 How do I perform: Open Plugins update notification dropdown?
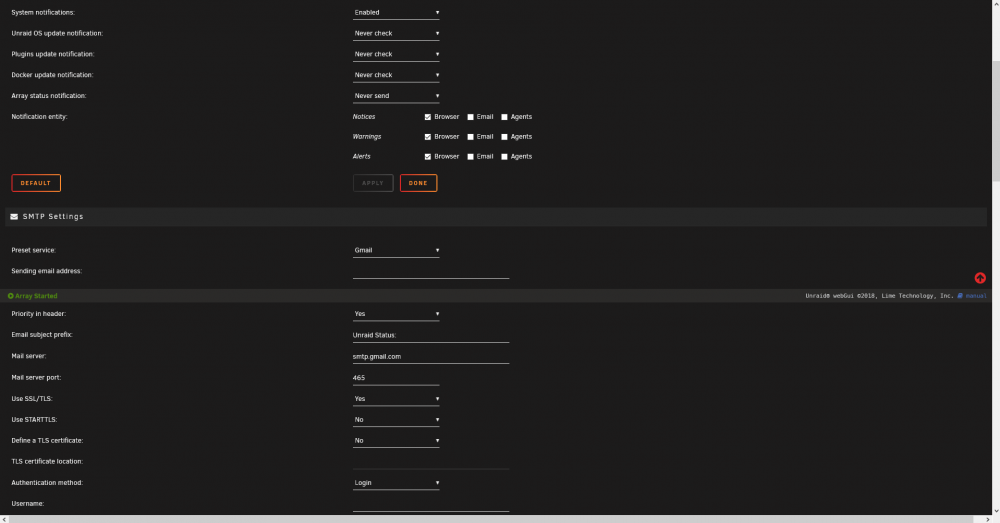[396, 54]
